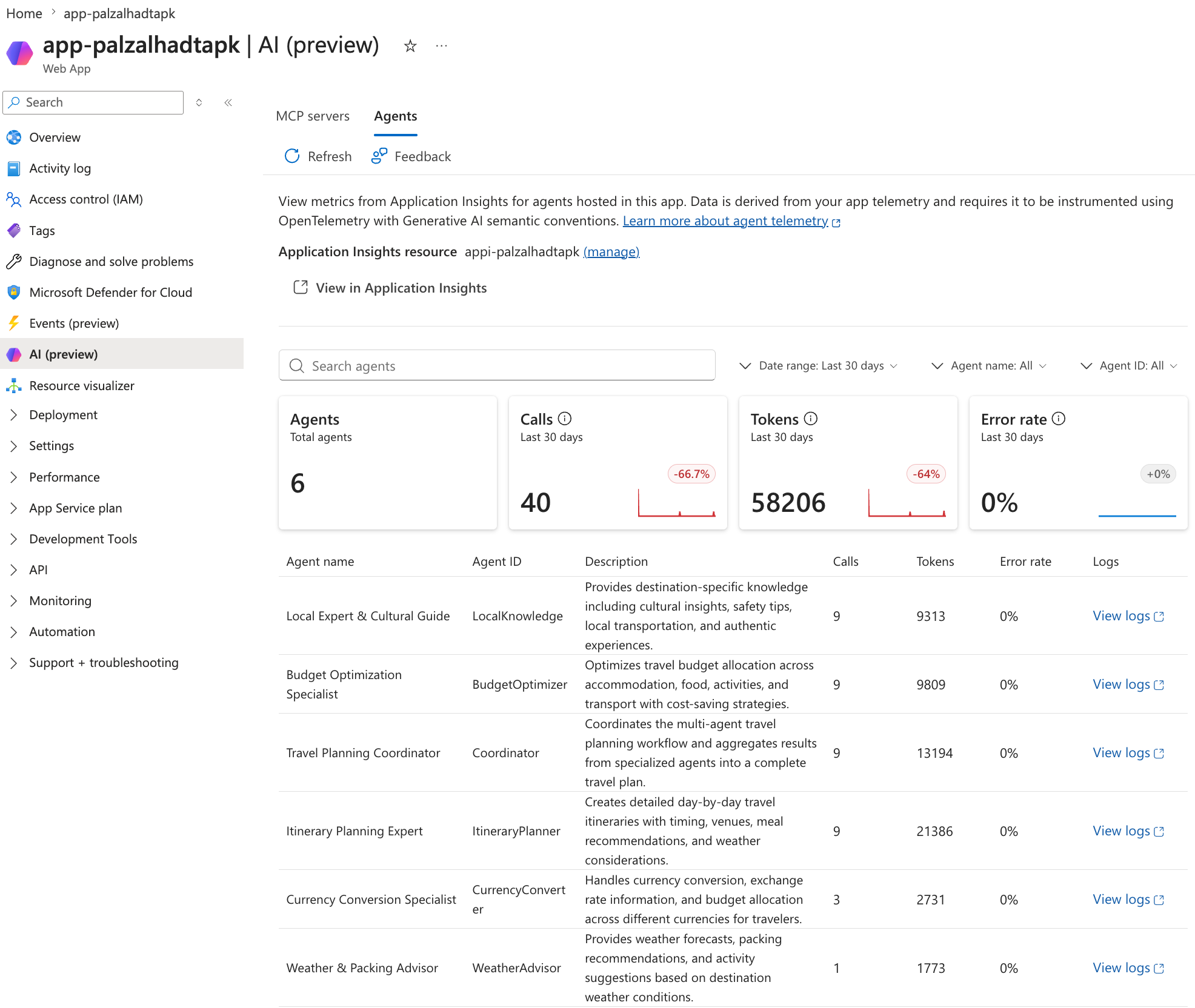The image size is (1195, 1008).
Task: Click the Defender for Cloud shield icon
Action: [14, 293]
